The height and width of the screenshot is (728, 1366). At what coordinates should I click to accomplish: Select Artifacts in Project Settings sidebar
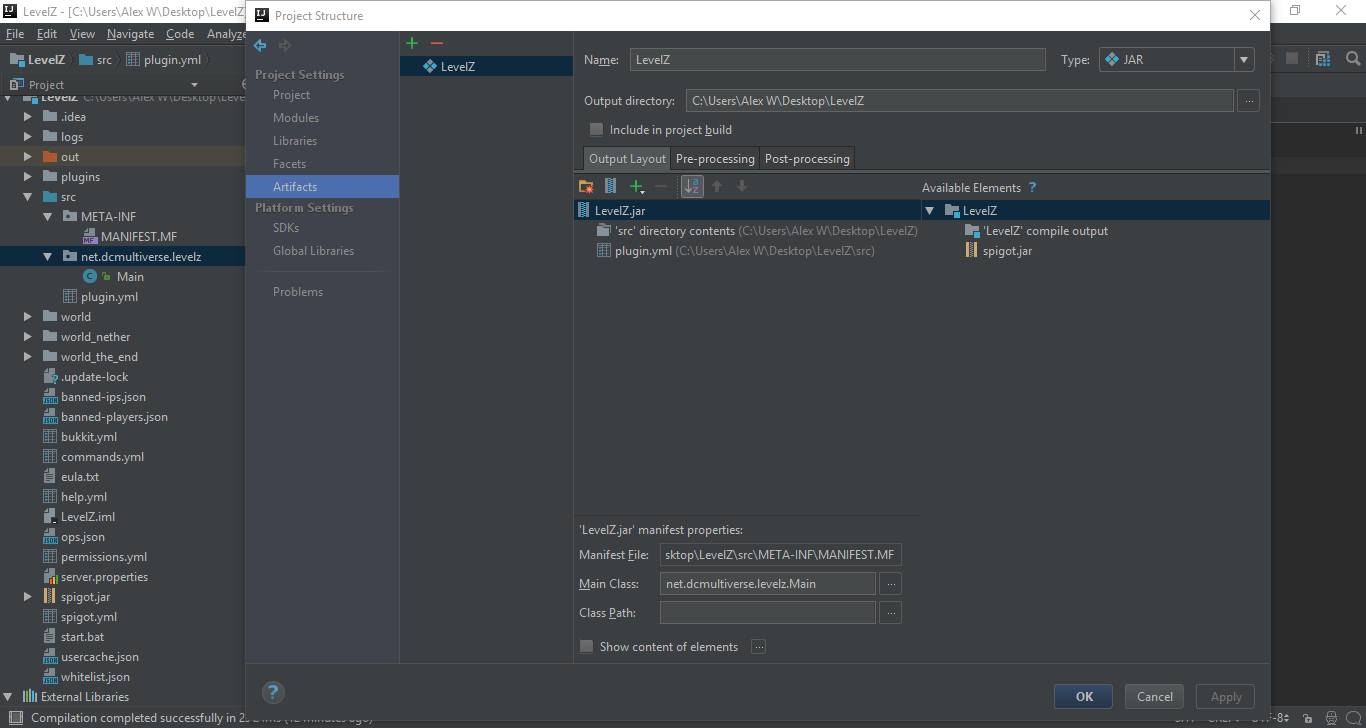tap(294, 186)
